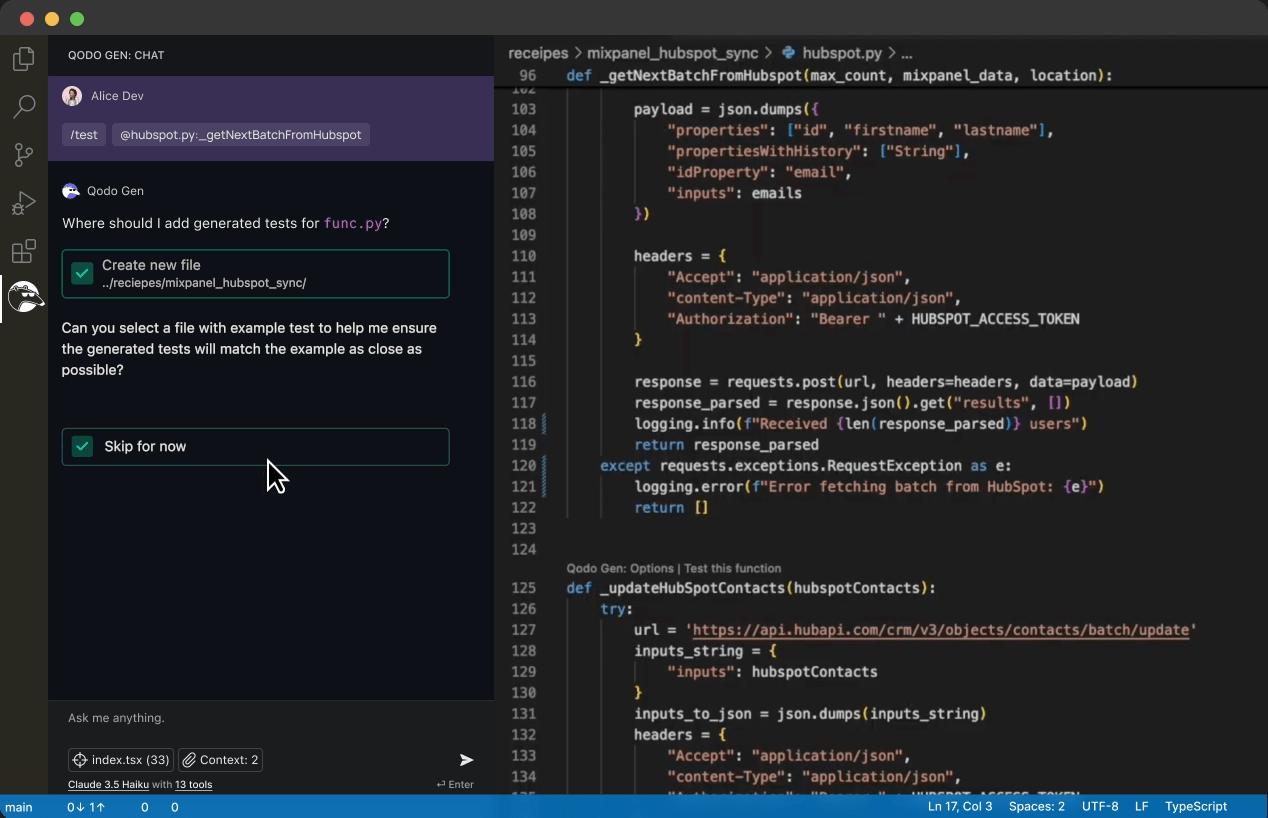The height and width of the screenshot is (818, 1268).
Task: Click the index.tsx (33) focus chip
Action: tap(121, 760)
